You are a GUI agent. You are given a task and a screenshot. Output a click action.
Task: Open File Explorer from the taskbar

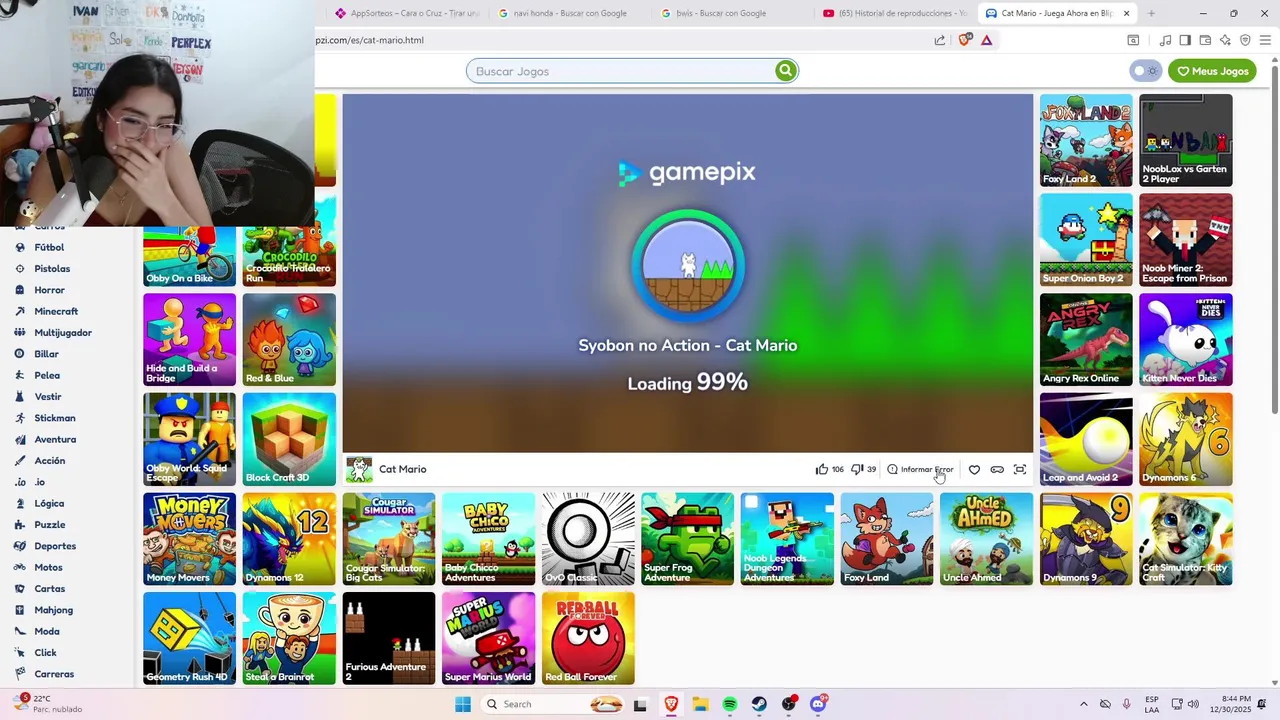coord(700,704)
